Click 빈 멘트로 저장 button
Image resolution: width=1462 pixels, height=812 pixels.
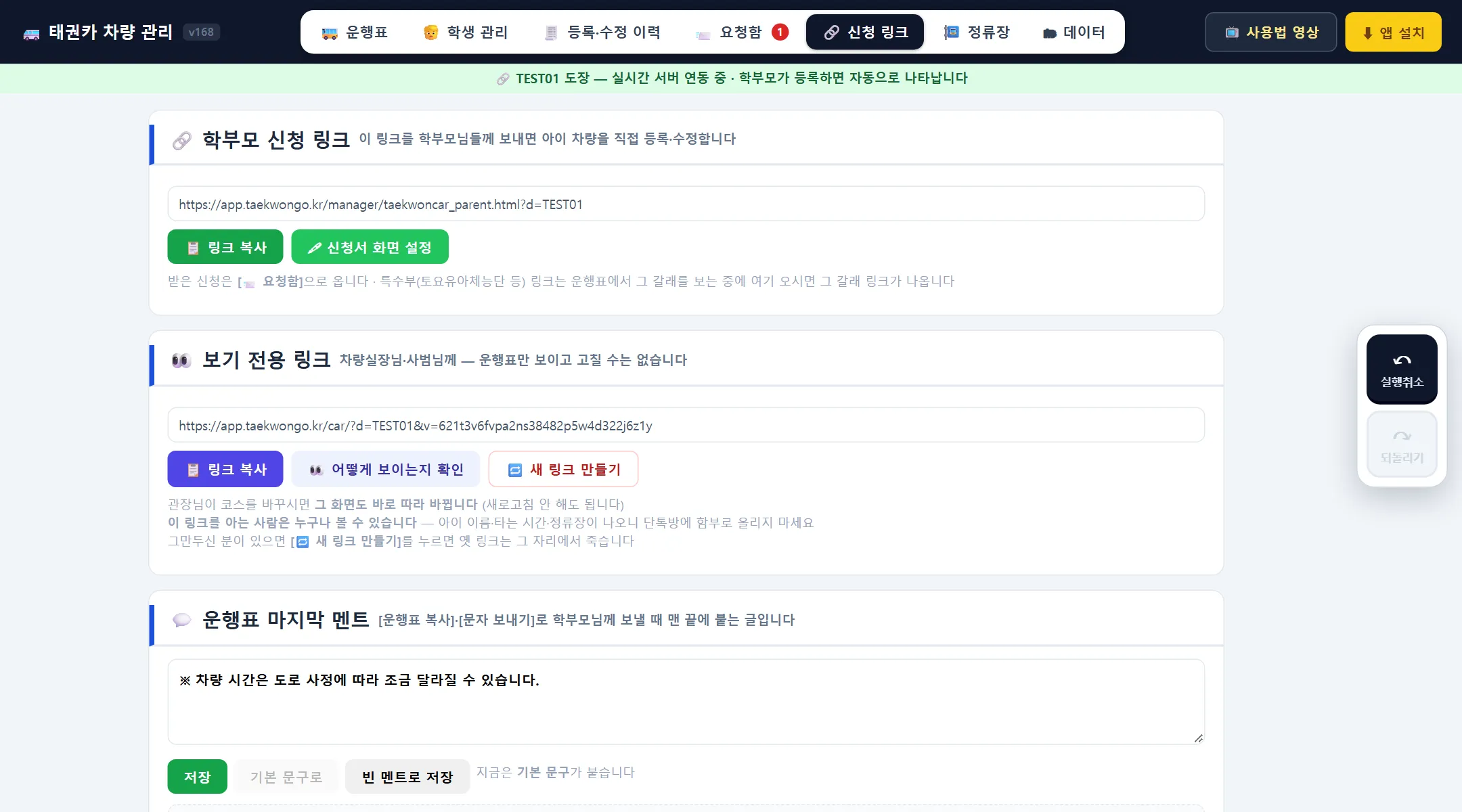[x=407, y=776]
